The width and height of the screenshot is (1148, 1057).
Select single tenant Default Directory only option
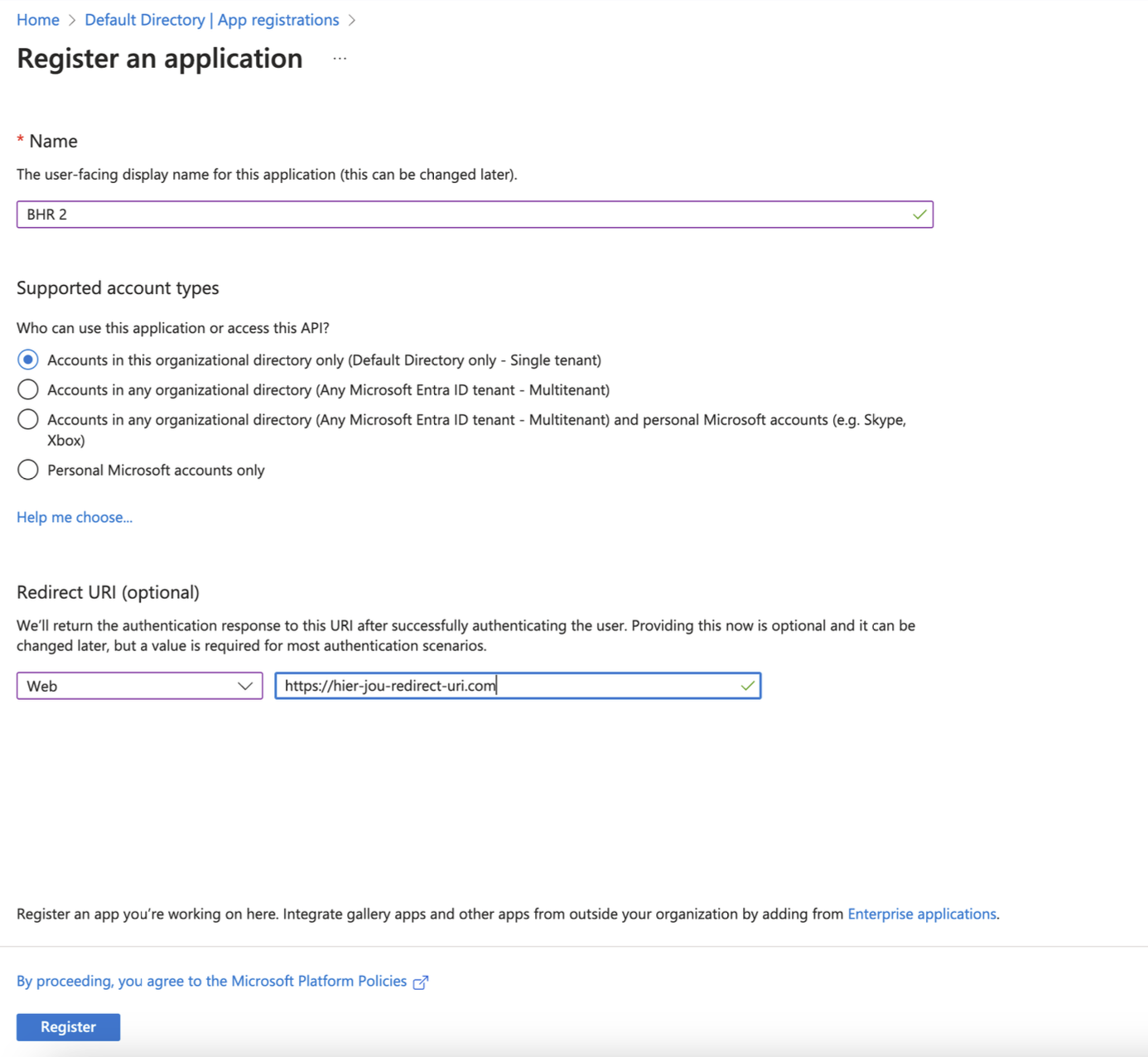coord(28,360)
